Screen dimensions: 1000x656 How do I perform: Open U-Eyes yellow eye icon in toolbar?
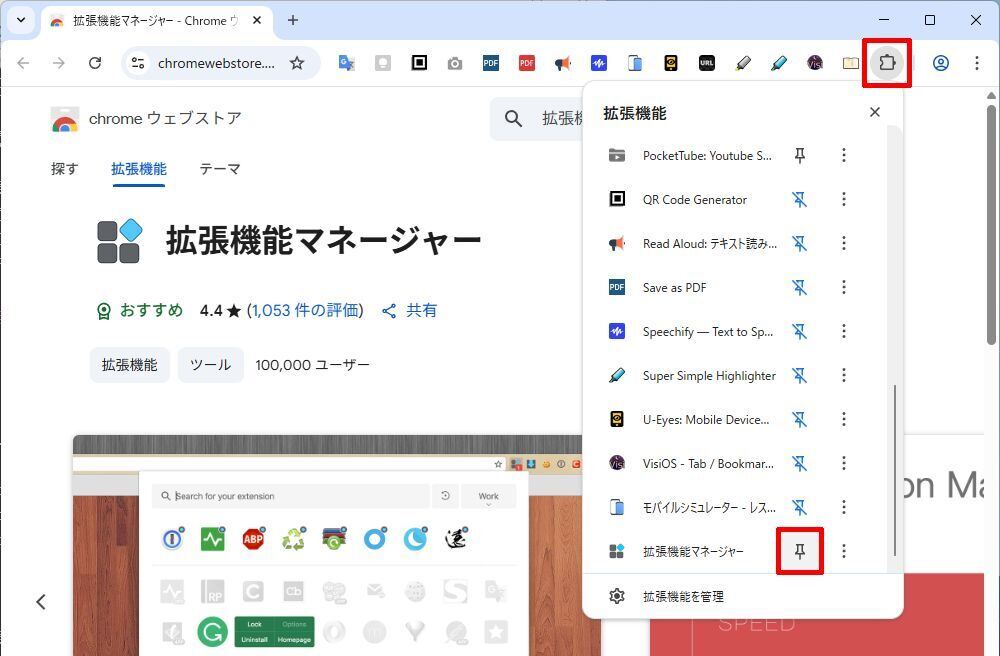tap(670, 63)
